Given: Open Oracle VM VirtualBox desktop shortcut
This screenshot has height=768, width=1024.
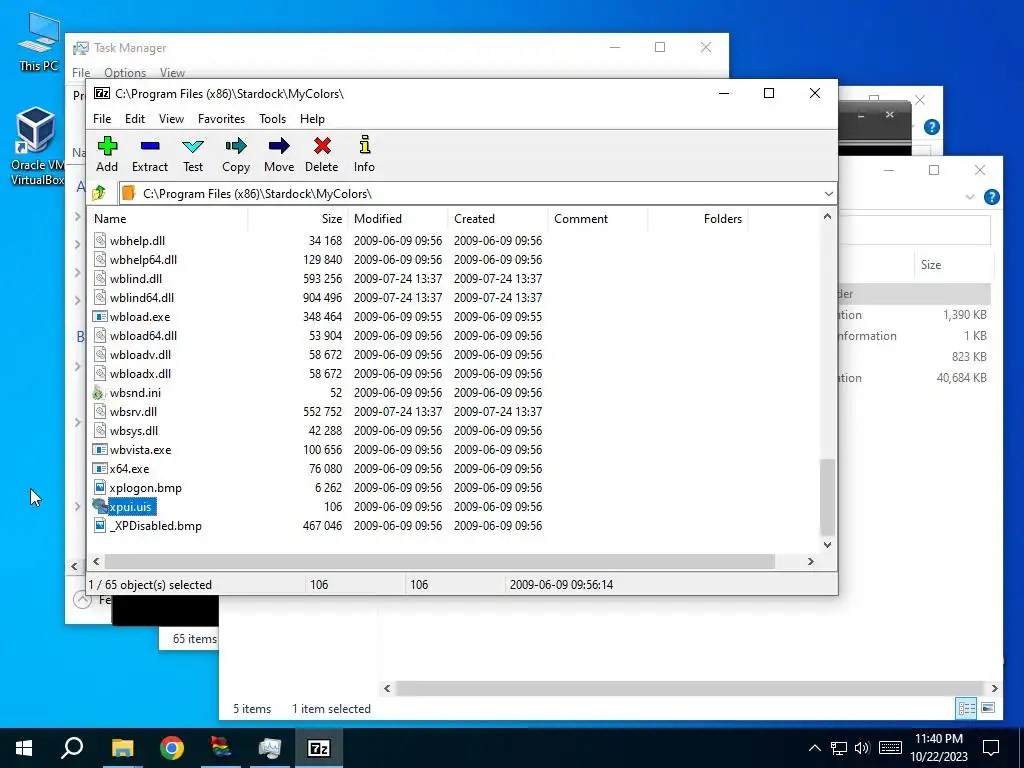Looking at the screenshot, I should point(37,146).
